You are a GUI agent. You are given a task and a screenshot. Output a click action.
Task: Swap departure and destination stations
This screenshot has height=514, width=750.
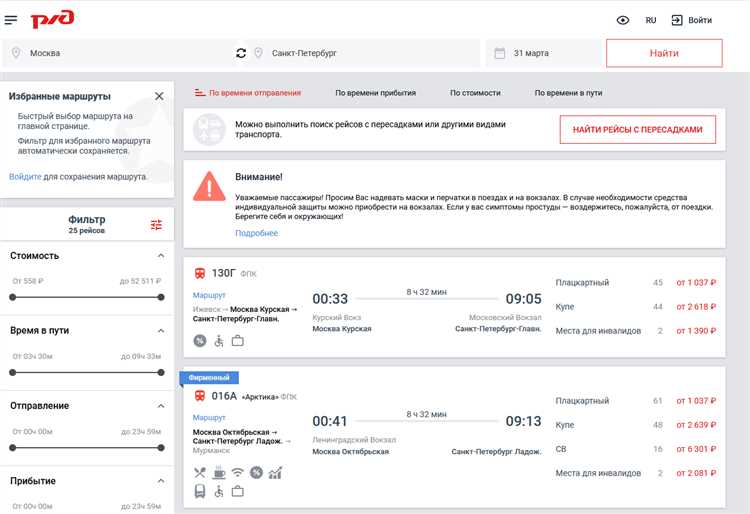click(x=241, y=53)
